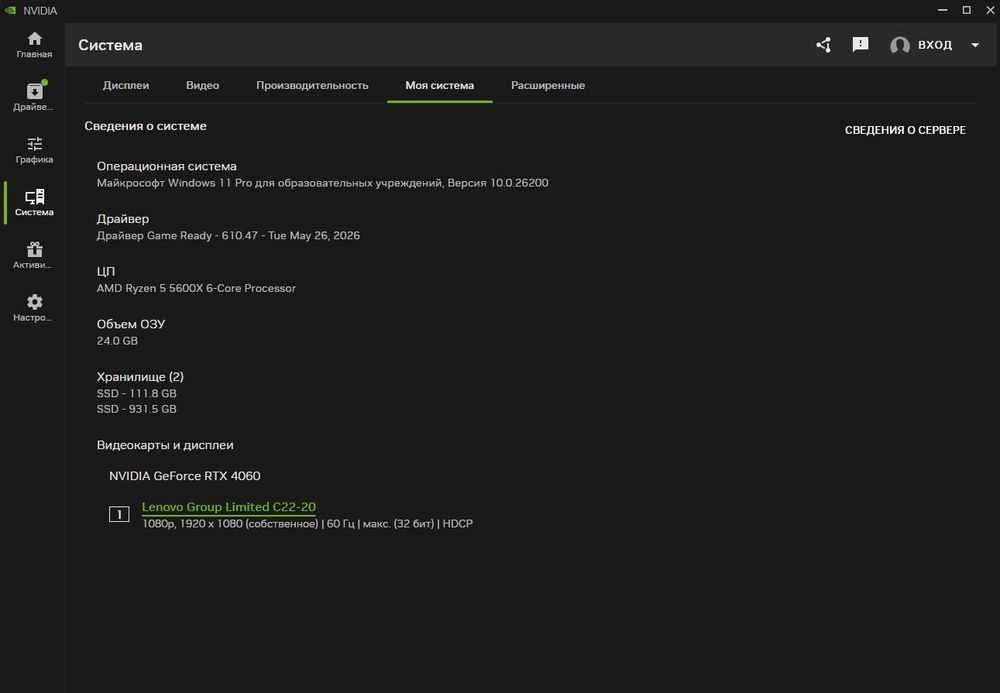Open the Главная home section
The width and height of the screenshot is (1000, 693).
coord(34,45)
